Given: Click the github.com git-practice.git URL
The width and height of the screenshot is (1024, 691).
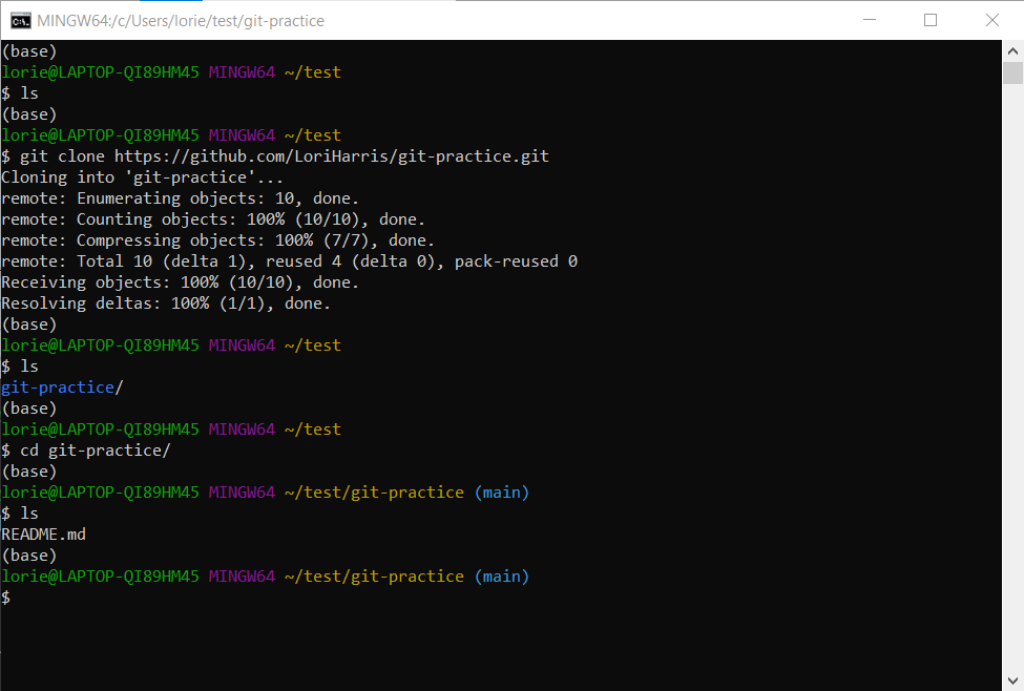Looking at the screenshot, I should tap(331, 157).
